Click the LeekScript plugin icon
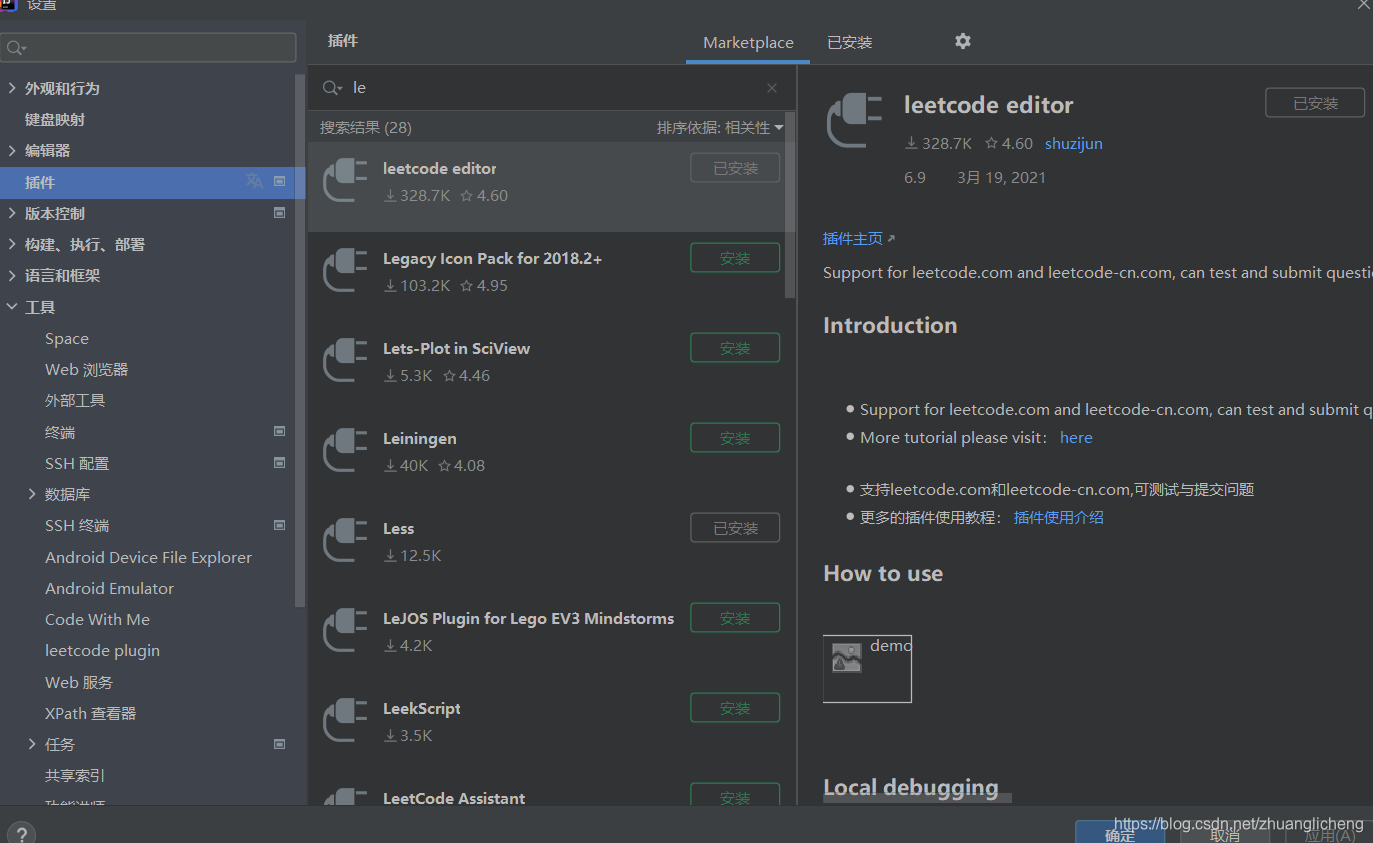 tap(345, 720)
